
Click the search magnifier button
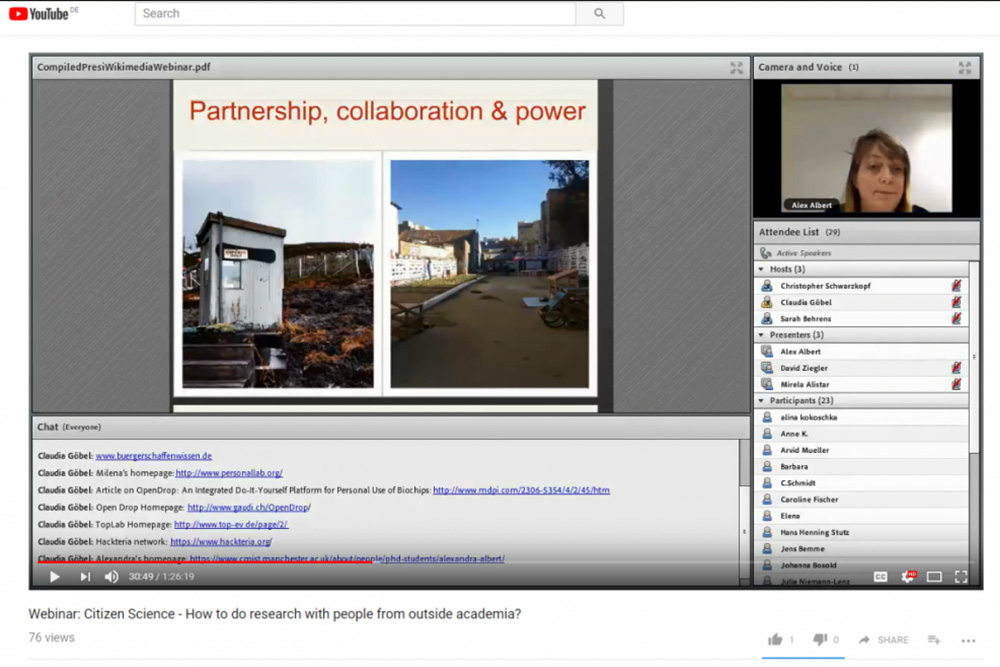coord(599,13)
